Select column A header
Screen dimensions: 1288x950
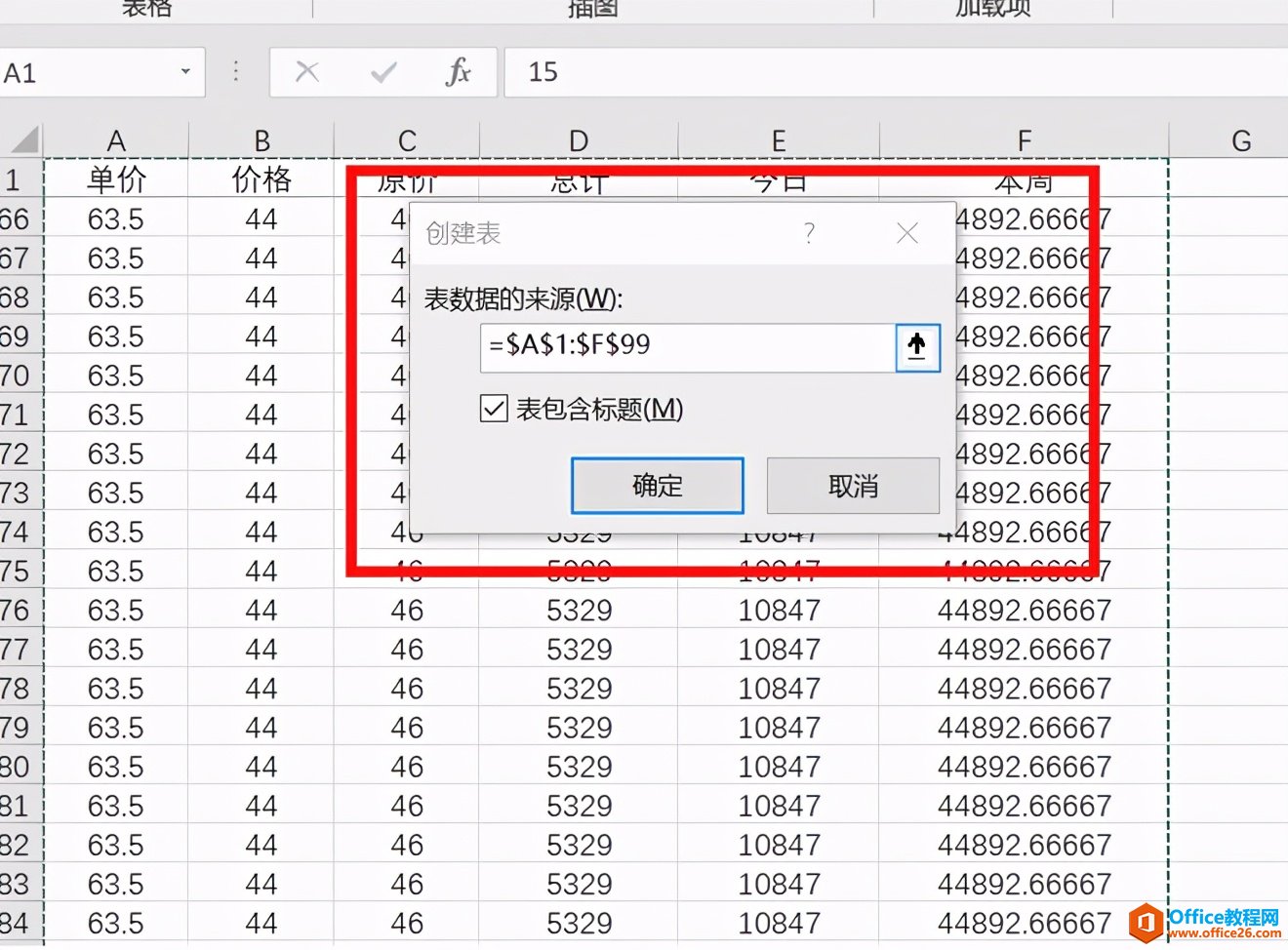coord(116,140)
